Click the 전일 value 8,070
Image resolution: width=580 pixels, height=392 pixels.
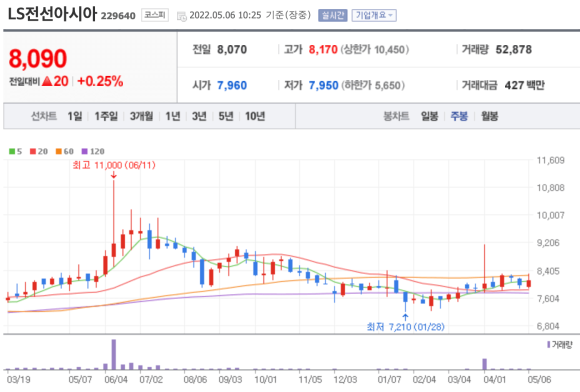232,50
